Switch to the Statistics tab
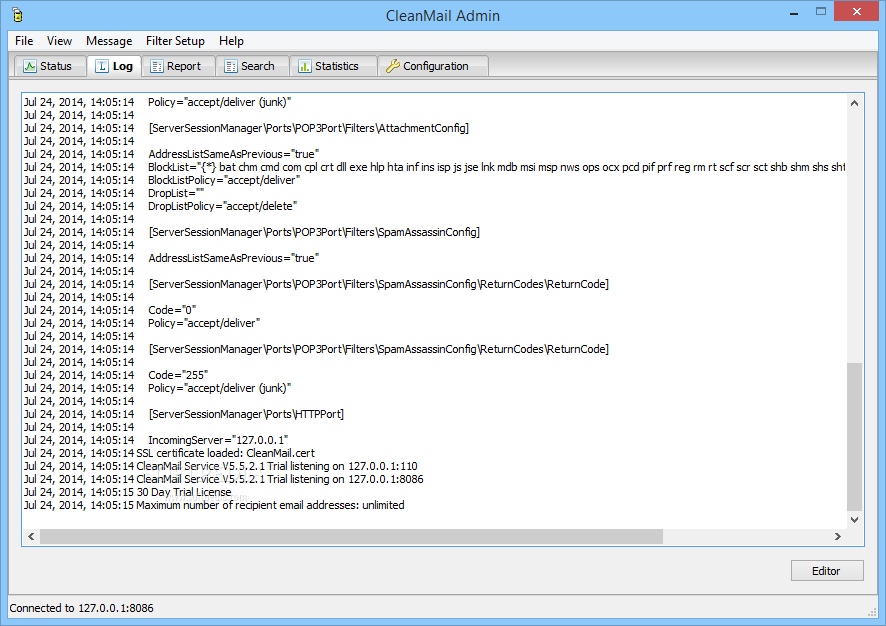 [x=333, y=67]
